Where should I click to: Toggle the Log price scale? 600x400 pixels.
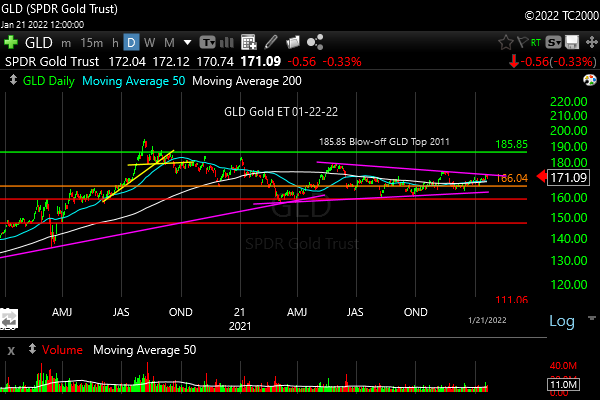click(x=562, y=321)
